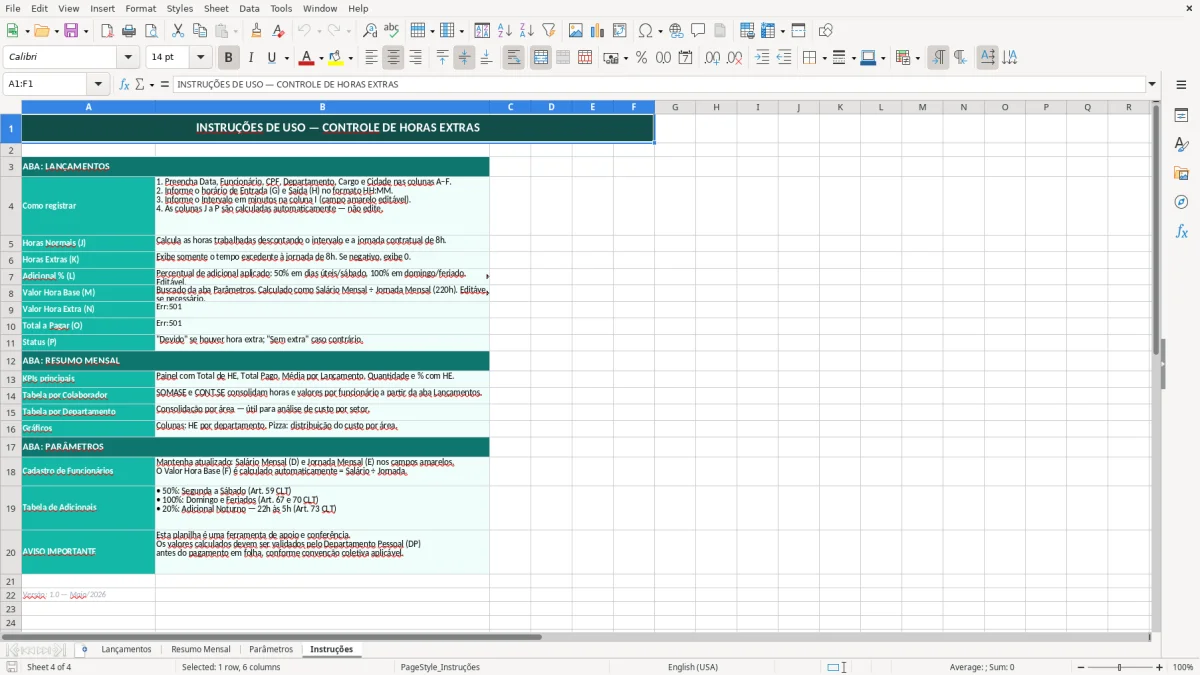The width and height of the screenshot is (1200, 675).
Task: Open the Save button dropdown arrow
Action: 85,31
